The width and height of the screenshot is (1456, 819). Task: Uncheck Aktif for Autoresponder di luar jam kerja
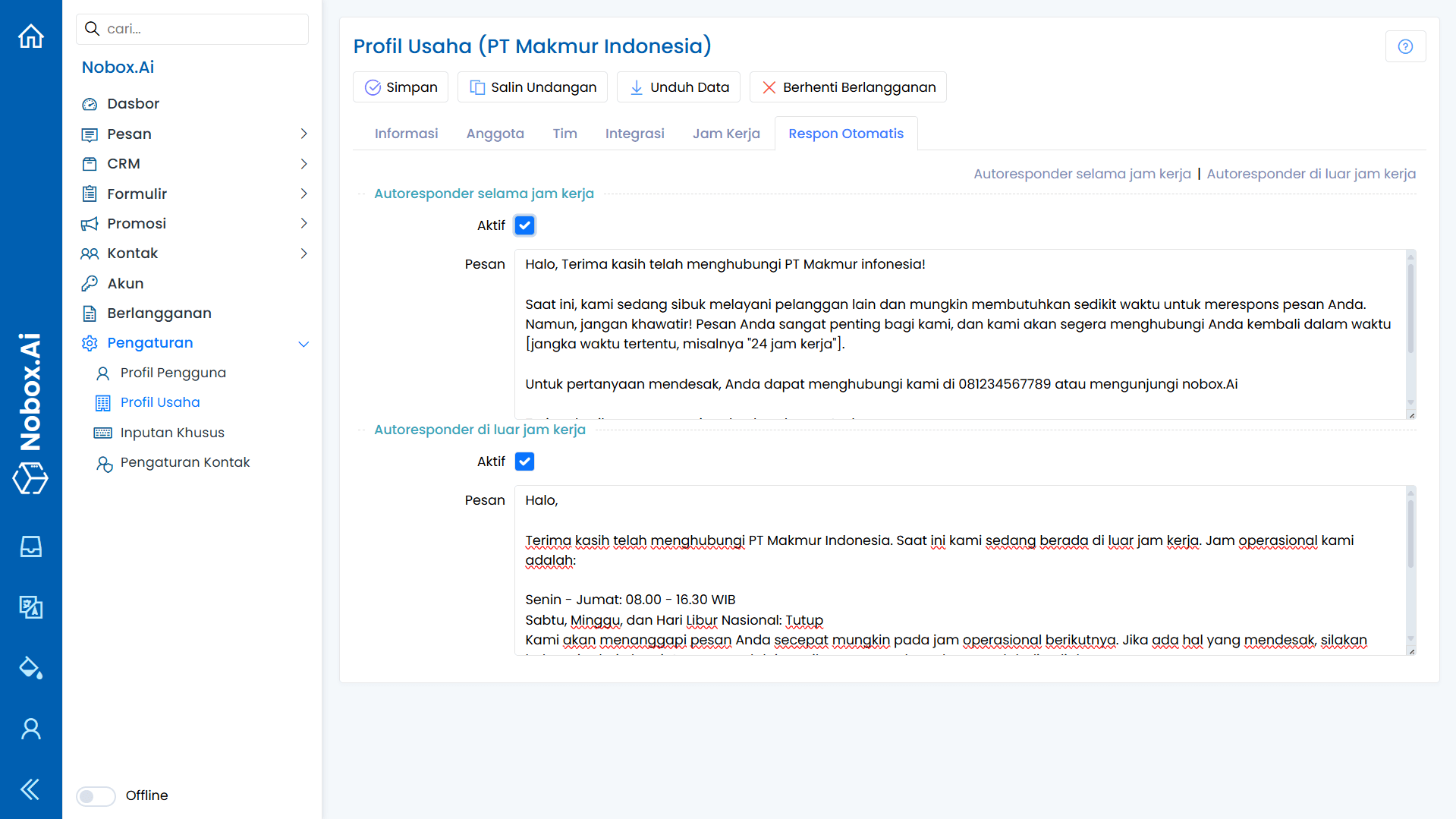[524, 461]
